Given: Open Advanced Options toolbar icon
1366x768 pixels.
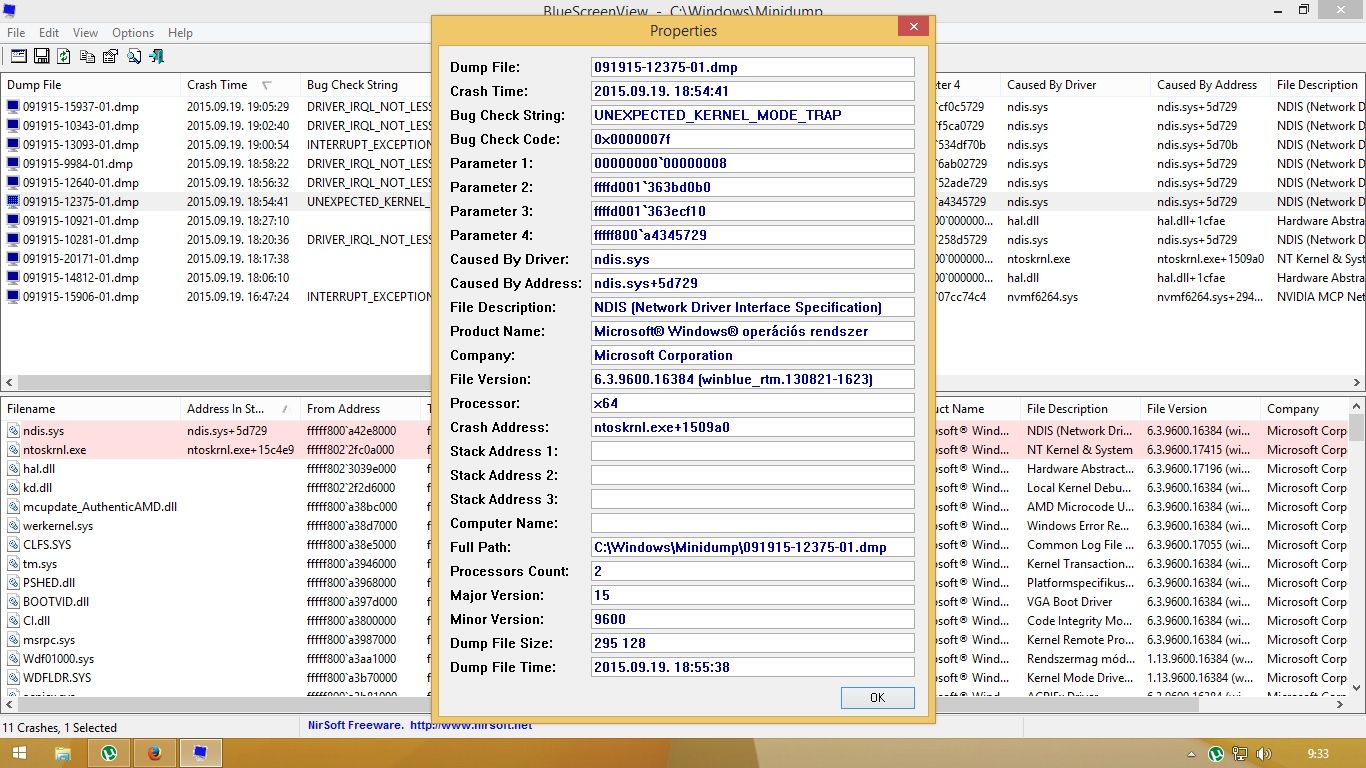Looking at the screenshot, I should 19,56.
